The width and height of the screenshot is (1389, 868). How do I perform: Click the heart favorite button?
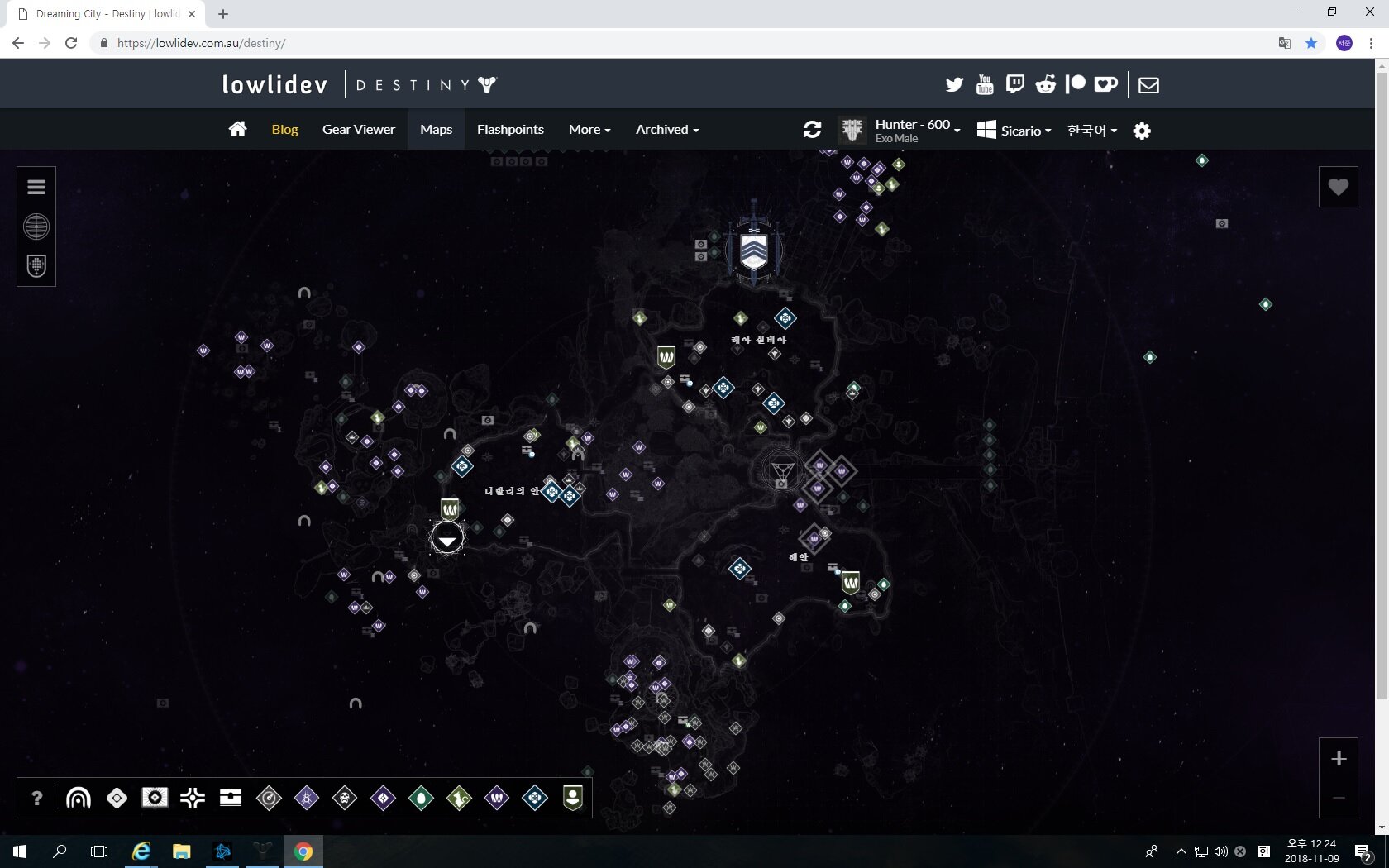point(1339,187)
